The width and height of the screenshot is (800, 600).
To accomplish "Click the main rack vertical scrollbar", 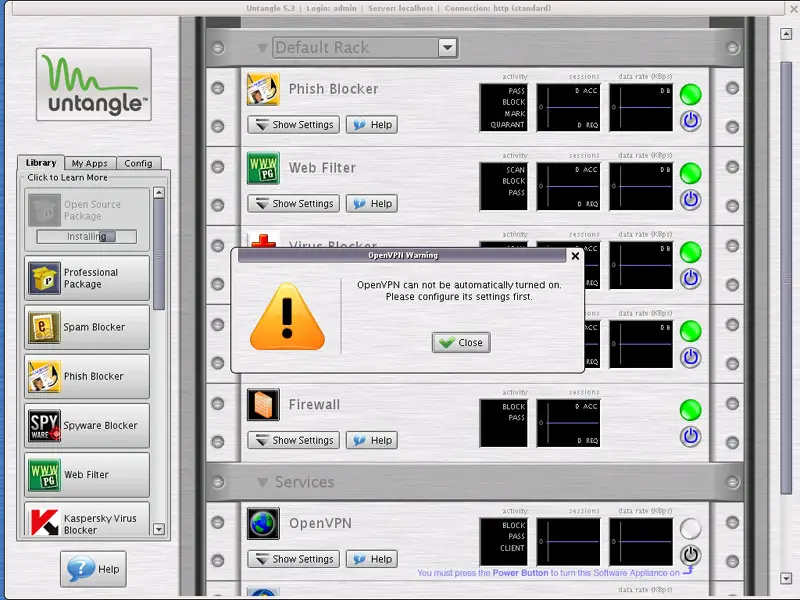I will (786, 278).
